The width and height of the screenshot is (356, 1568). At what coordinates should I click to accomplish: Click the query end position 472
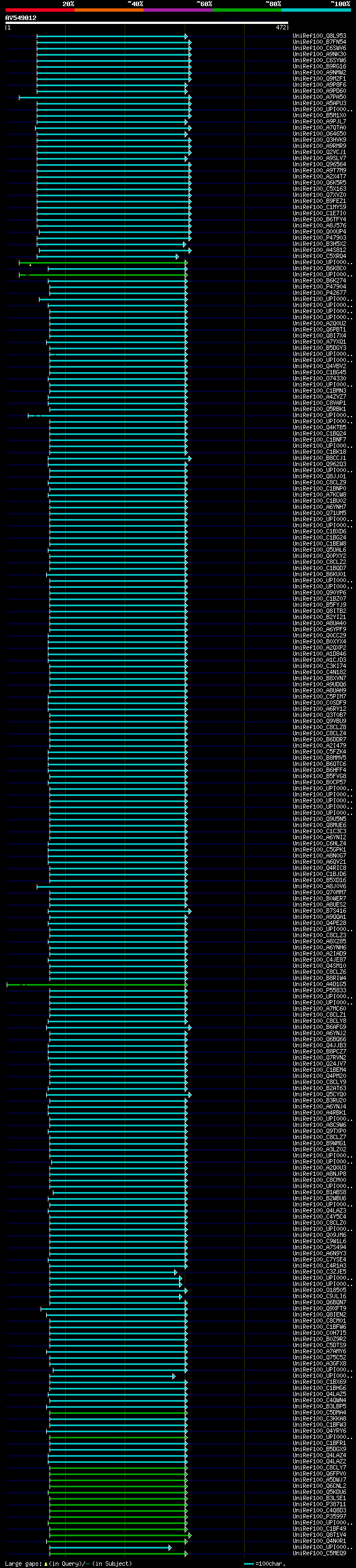click(x=281, y=27)
